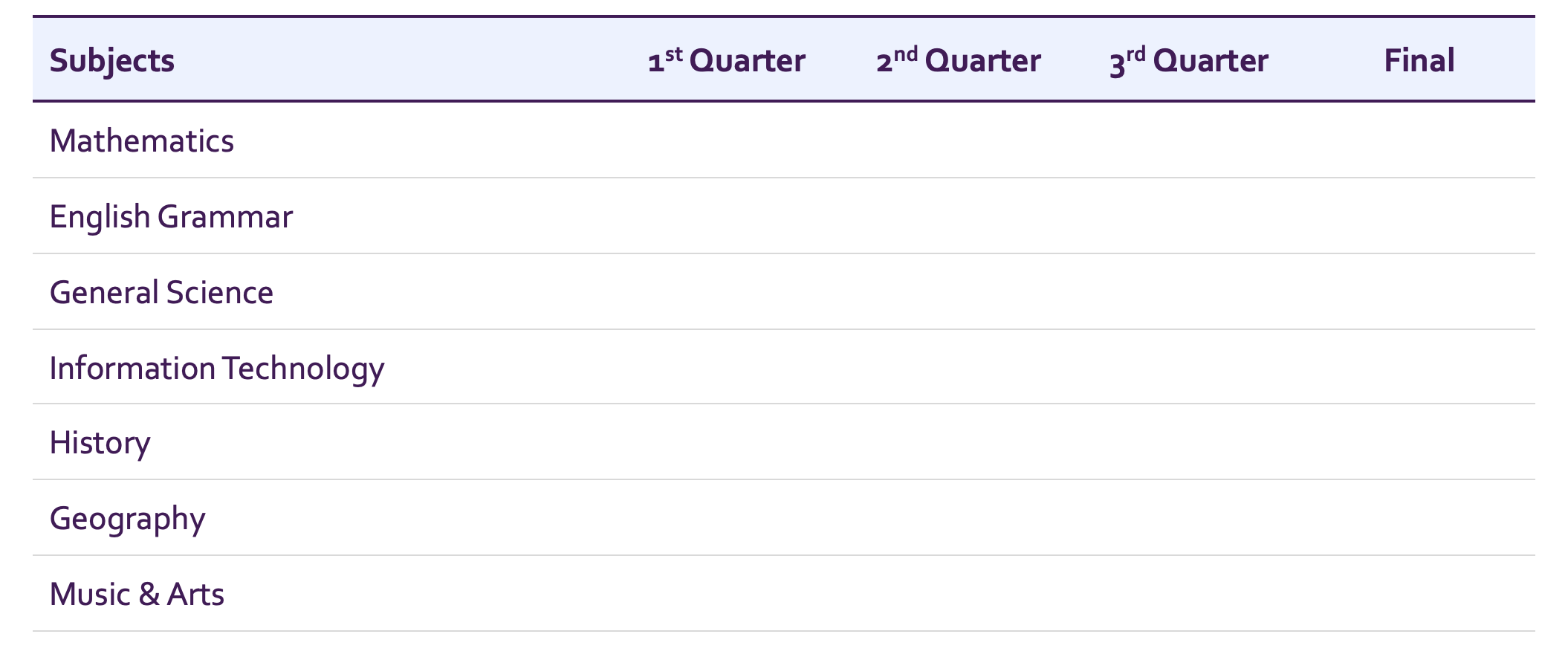Click the Subjects column header

point(112,60)
